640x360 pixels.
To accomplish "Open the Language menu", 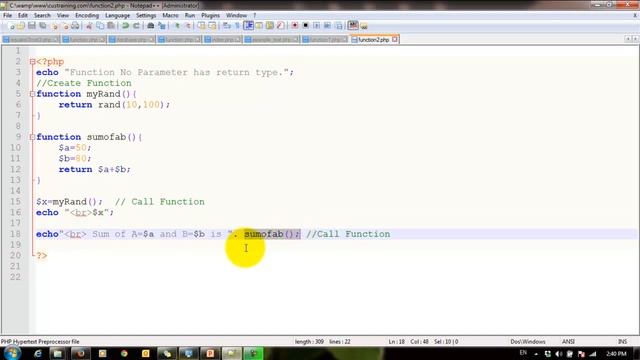I will tap(118, 16).
